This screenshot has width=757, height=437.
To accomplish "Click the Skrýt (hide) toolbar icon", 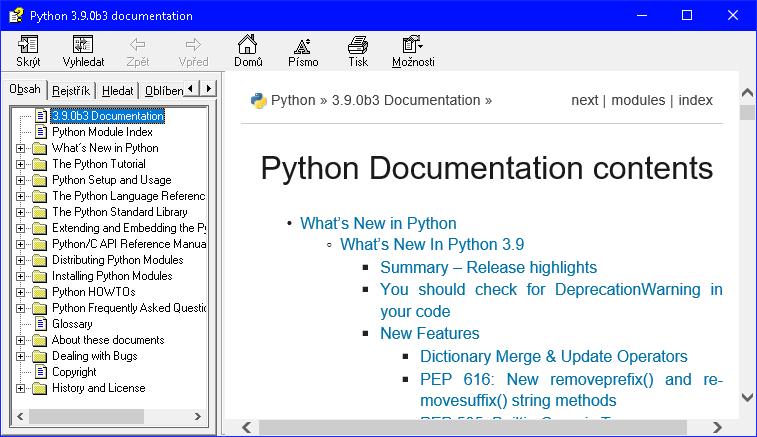I will (x=28, y=44).
